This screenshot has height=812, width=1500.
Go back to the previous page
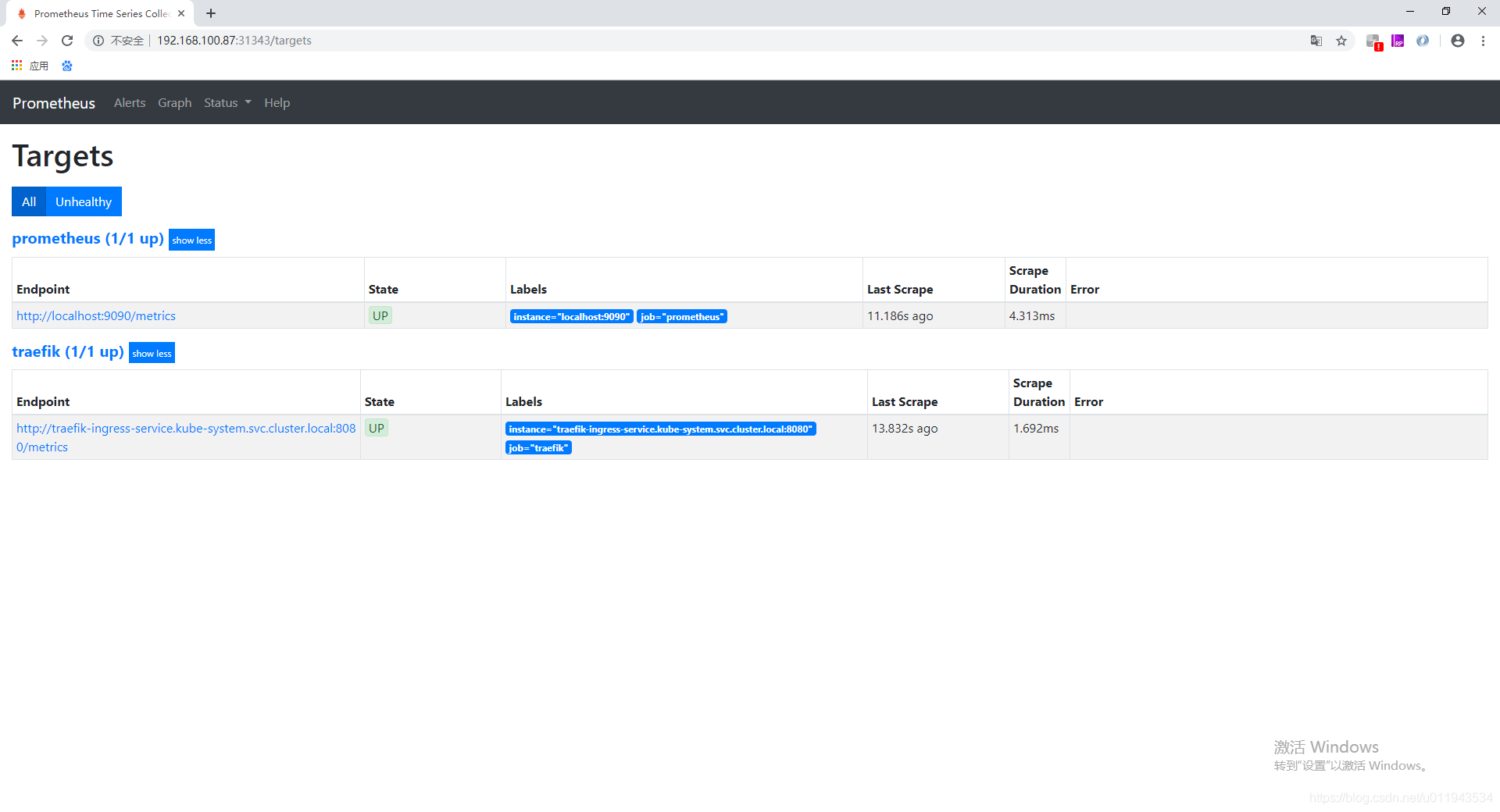point(17,41)
